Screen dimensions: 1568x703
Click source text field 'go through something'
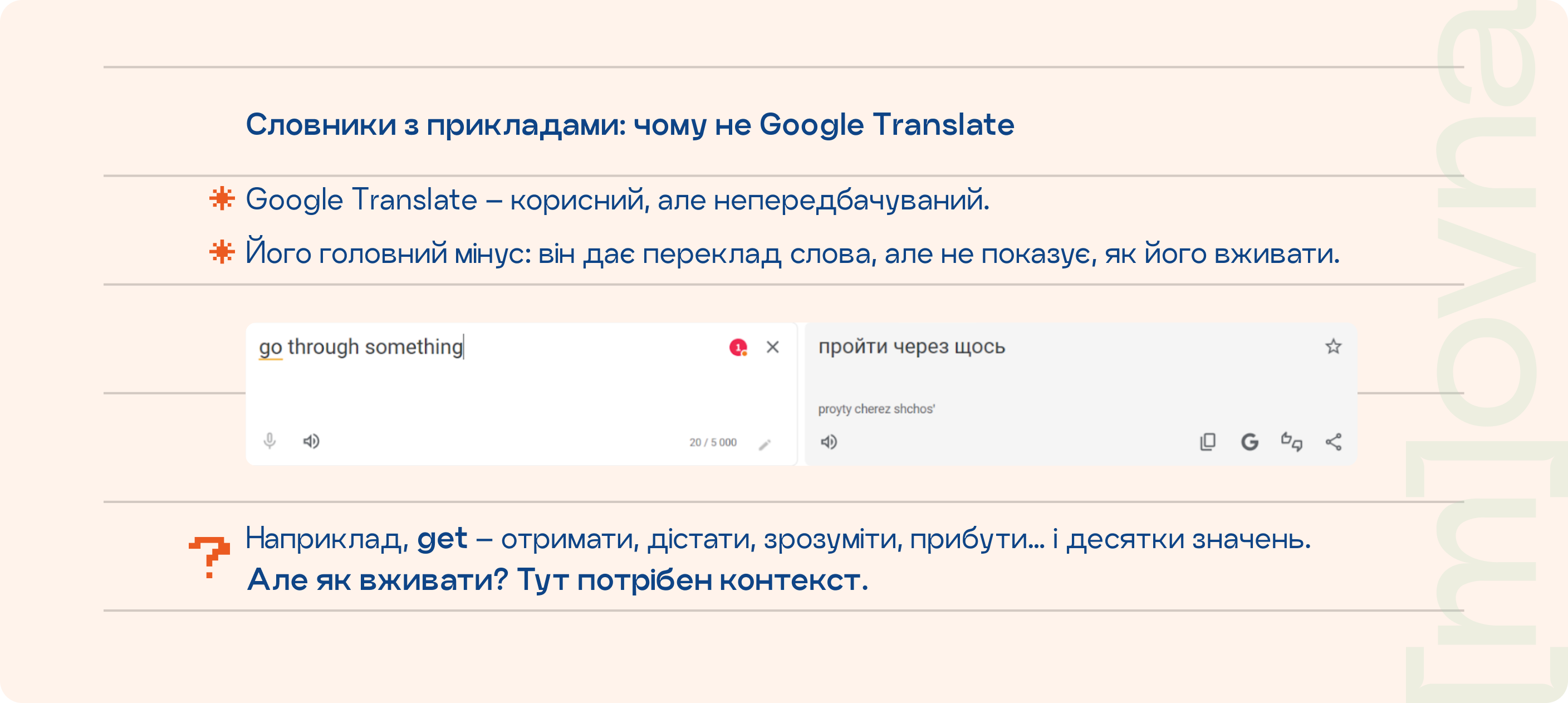point(361,347)
